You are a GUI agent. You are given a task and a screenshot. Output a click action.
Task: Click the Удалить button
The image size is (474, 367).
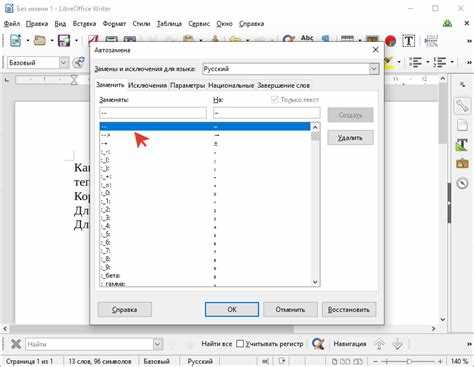350,137
